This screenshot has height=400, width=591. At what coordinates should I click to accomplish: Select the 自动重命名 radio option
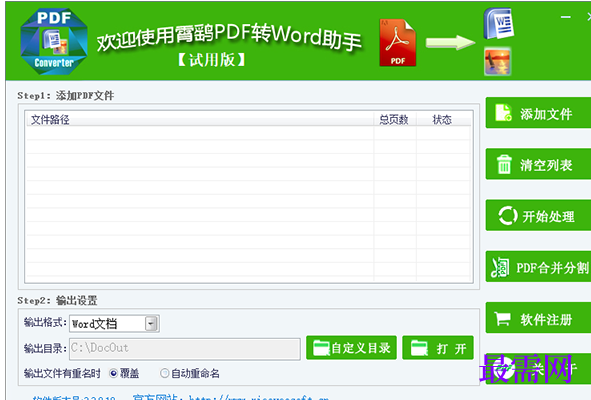tap(164, 373)
